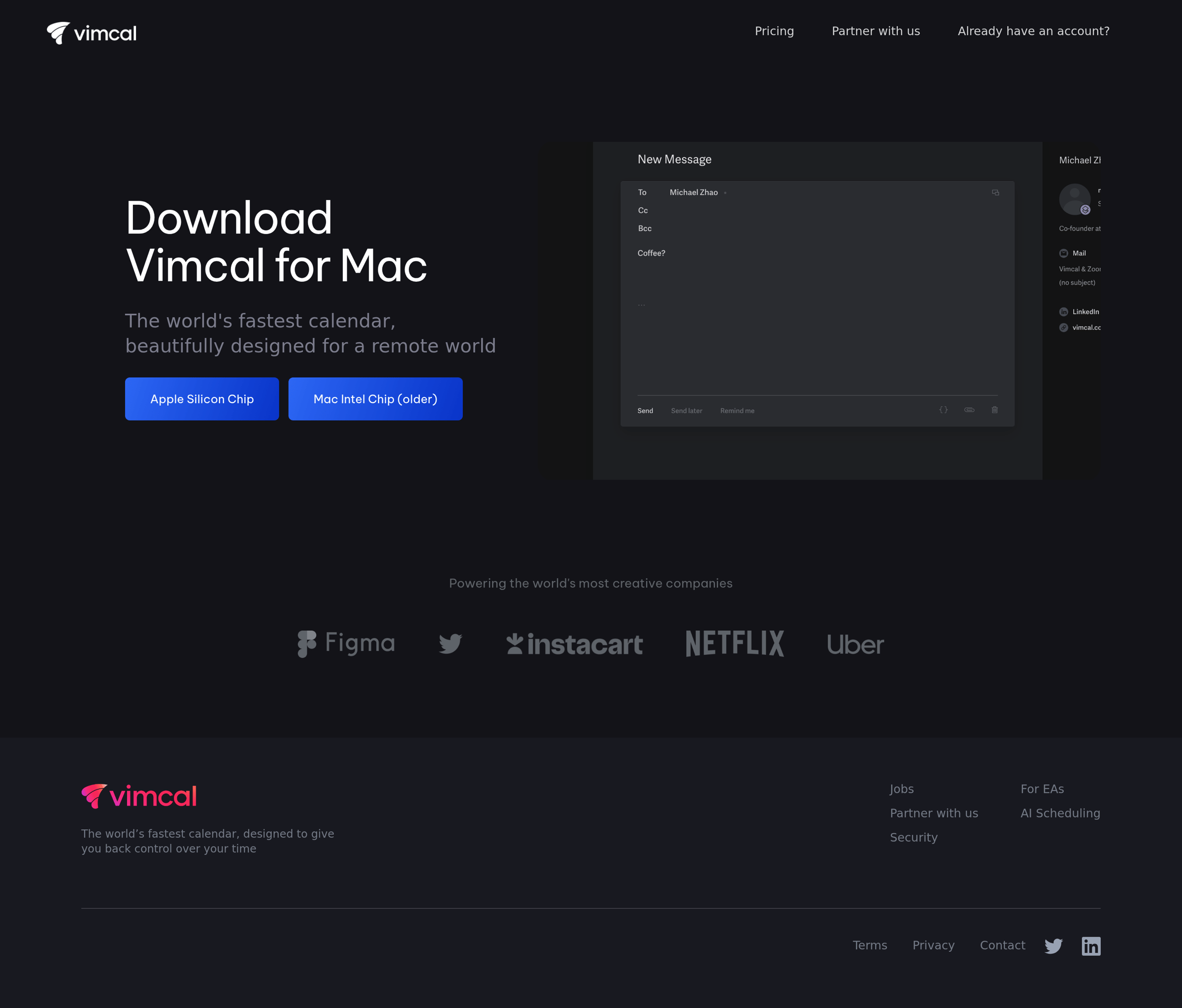Viewport: 1182px width, 1008px height.
Task: Click Remind me in the composer
Action: tap(737, 411)
